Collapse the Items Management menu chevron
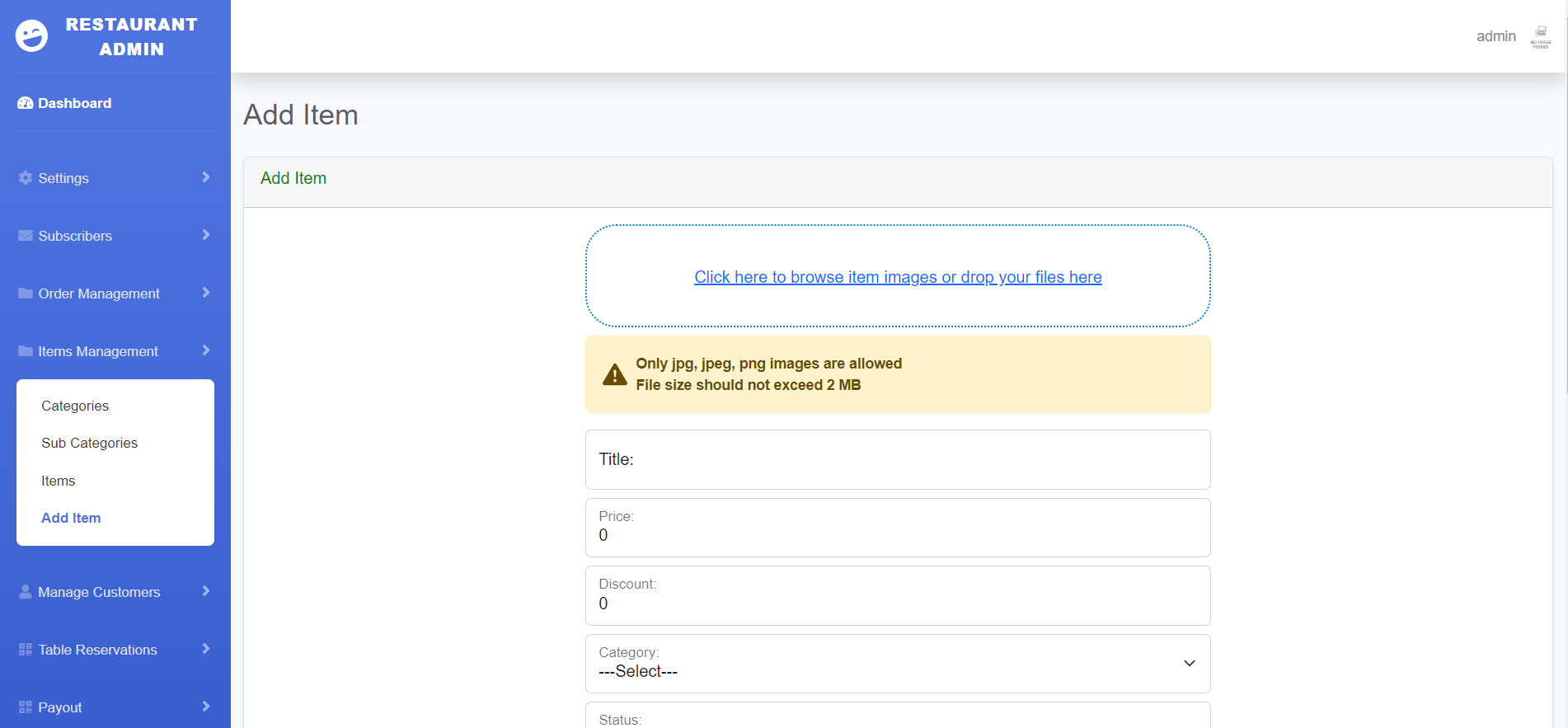 [206, 350]
